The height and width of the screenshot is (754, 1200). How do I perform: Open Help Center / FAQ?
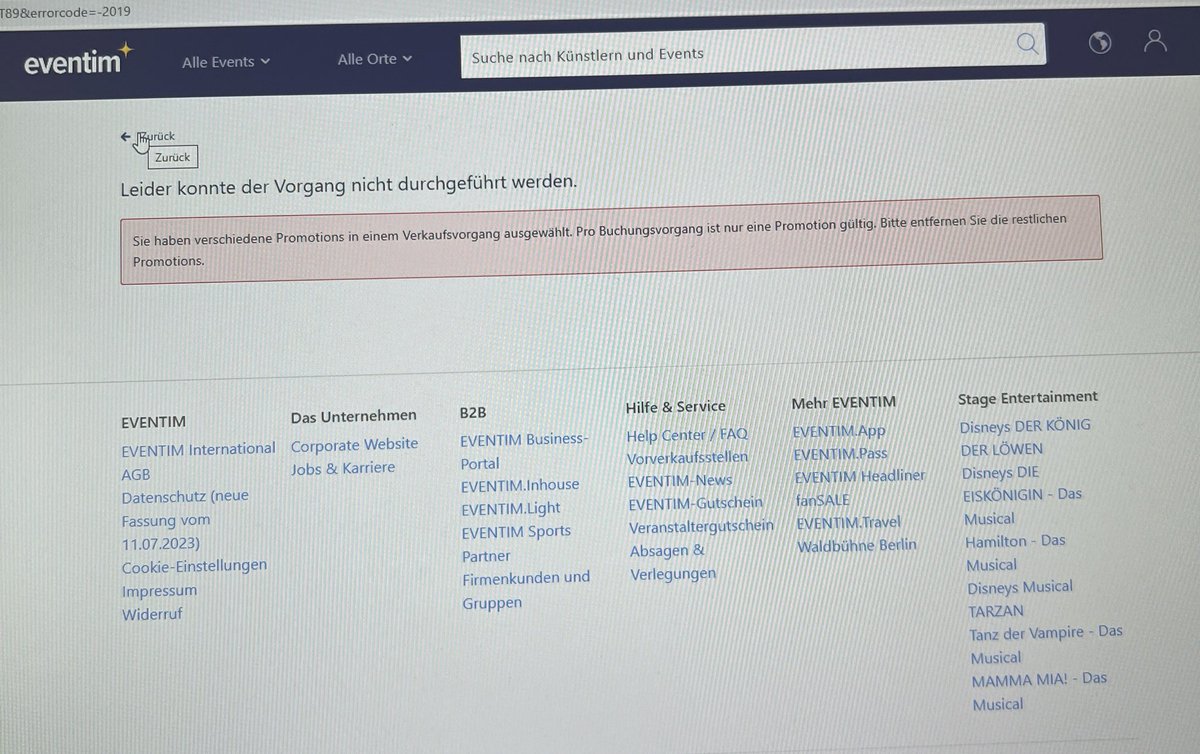tap(687, 435)
